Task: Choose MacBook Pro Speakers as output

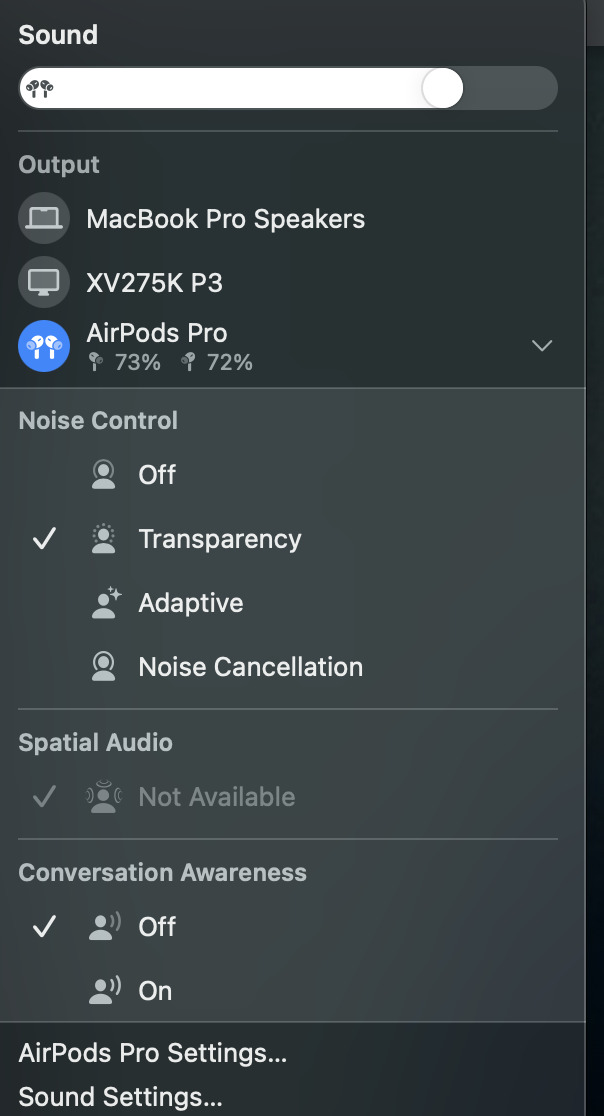Action: (225, 219)
